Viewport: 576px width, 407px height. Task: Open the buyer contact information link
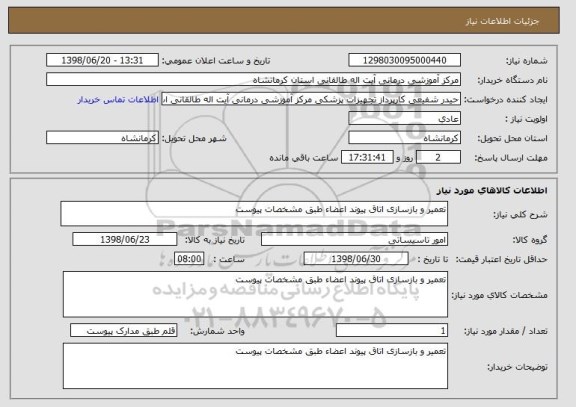tap(118, 100)
